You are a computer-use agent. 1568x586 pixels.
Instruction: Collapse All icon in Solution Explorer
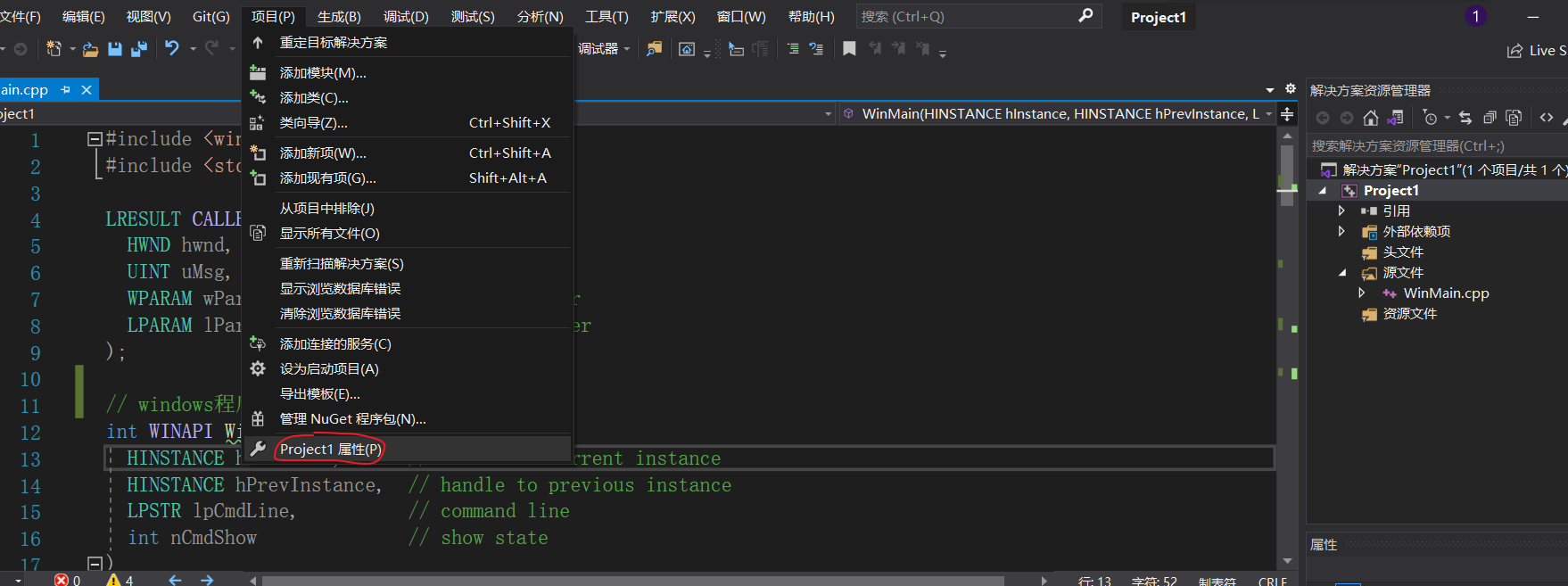click(1490, 118)
